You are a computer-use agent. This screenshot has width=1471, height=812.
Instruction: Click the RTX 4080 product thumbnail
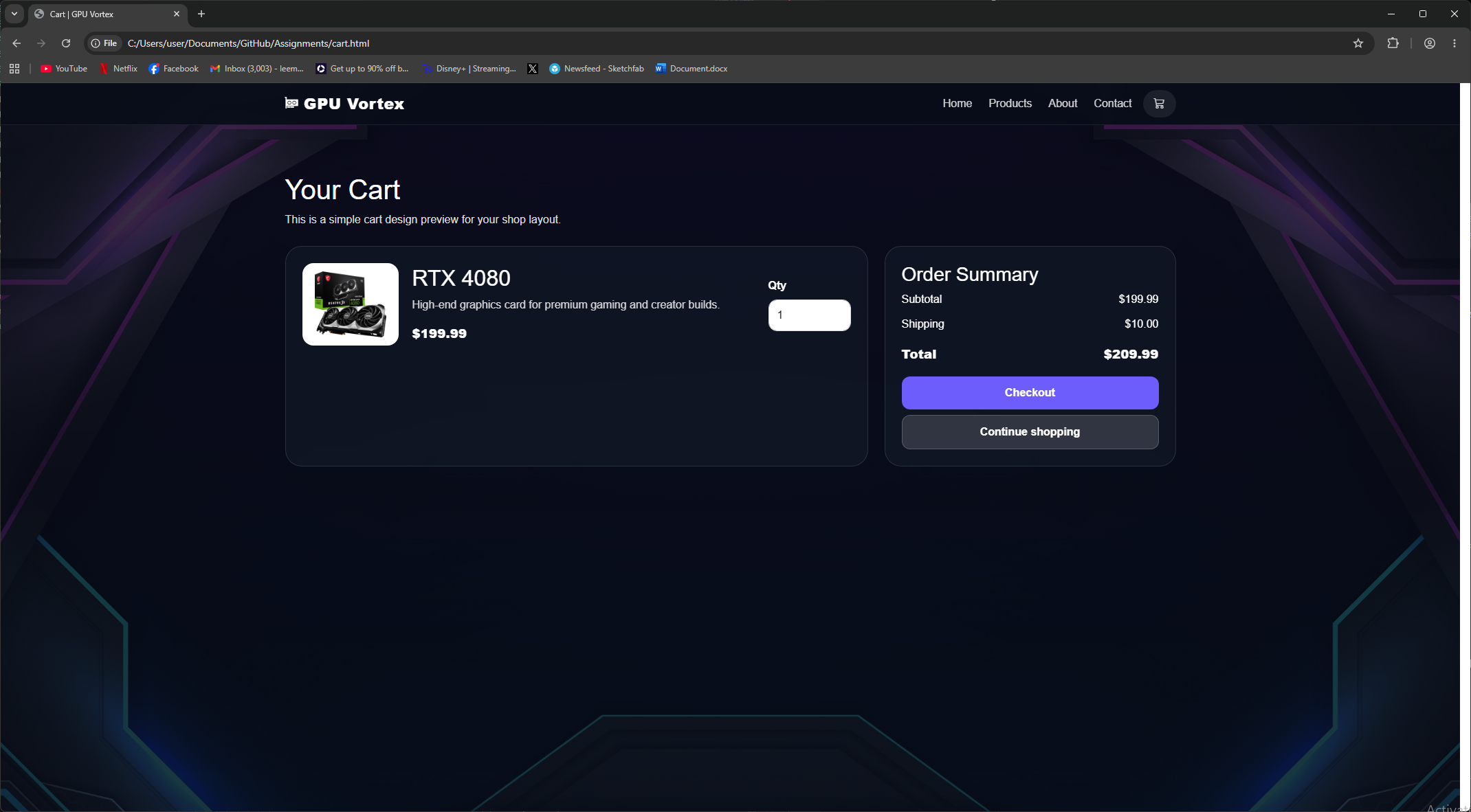pos(351,304)
